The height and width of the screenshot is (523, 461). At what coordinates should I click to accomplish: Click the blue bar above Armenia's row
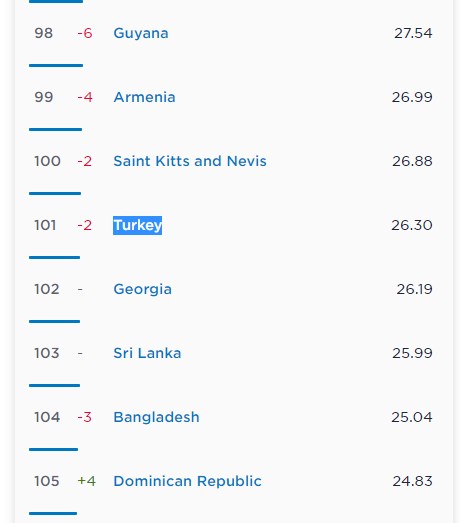(56, 65)
